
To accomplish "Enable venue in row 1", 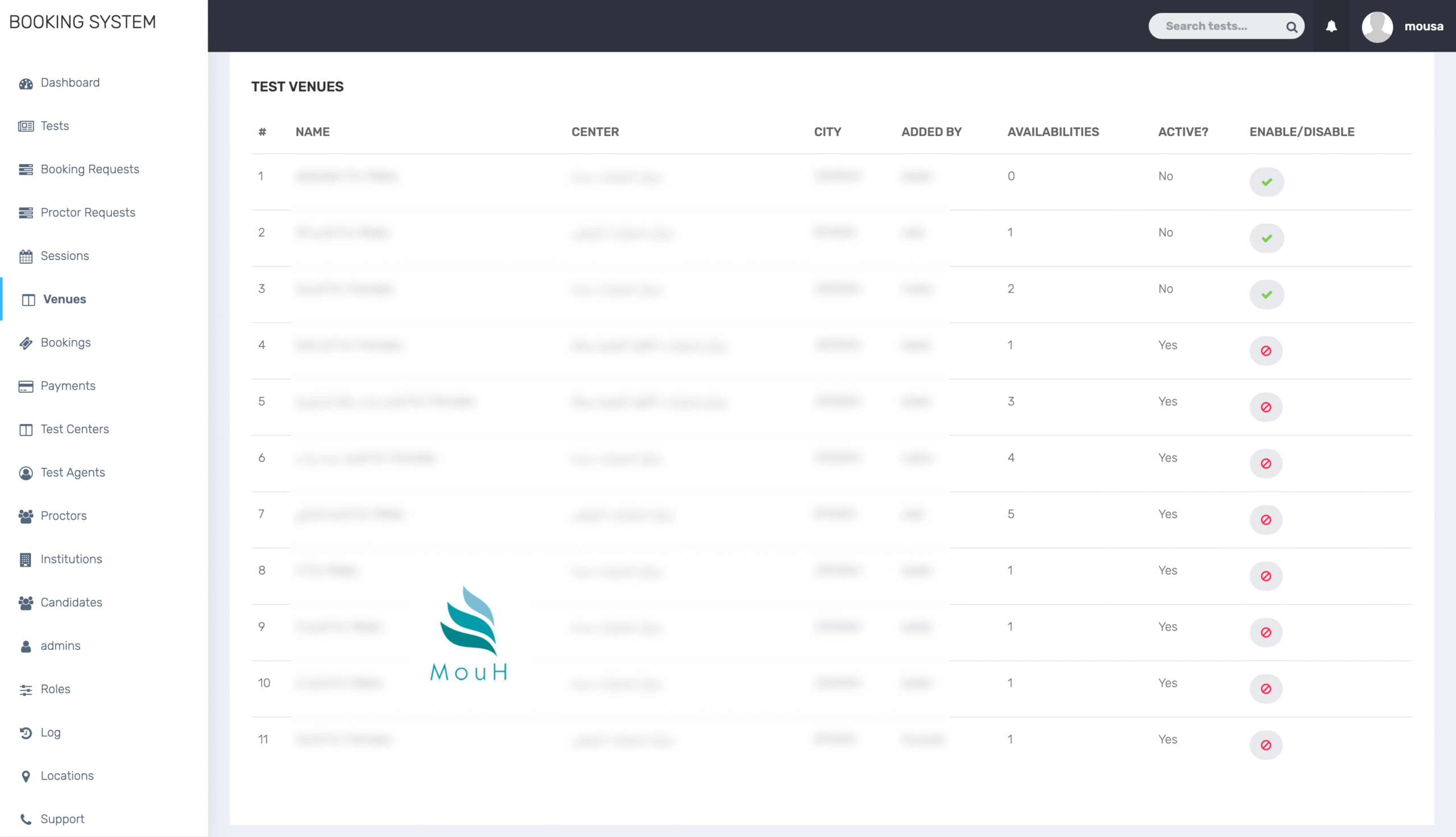I will coord(1266,182).
